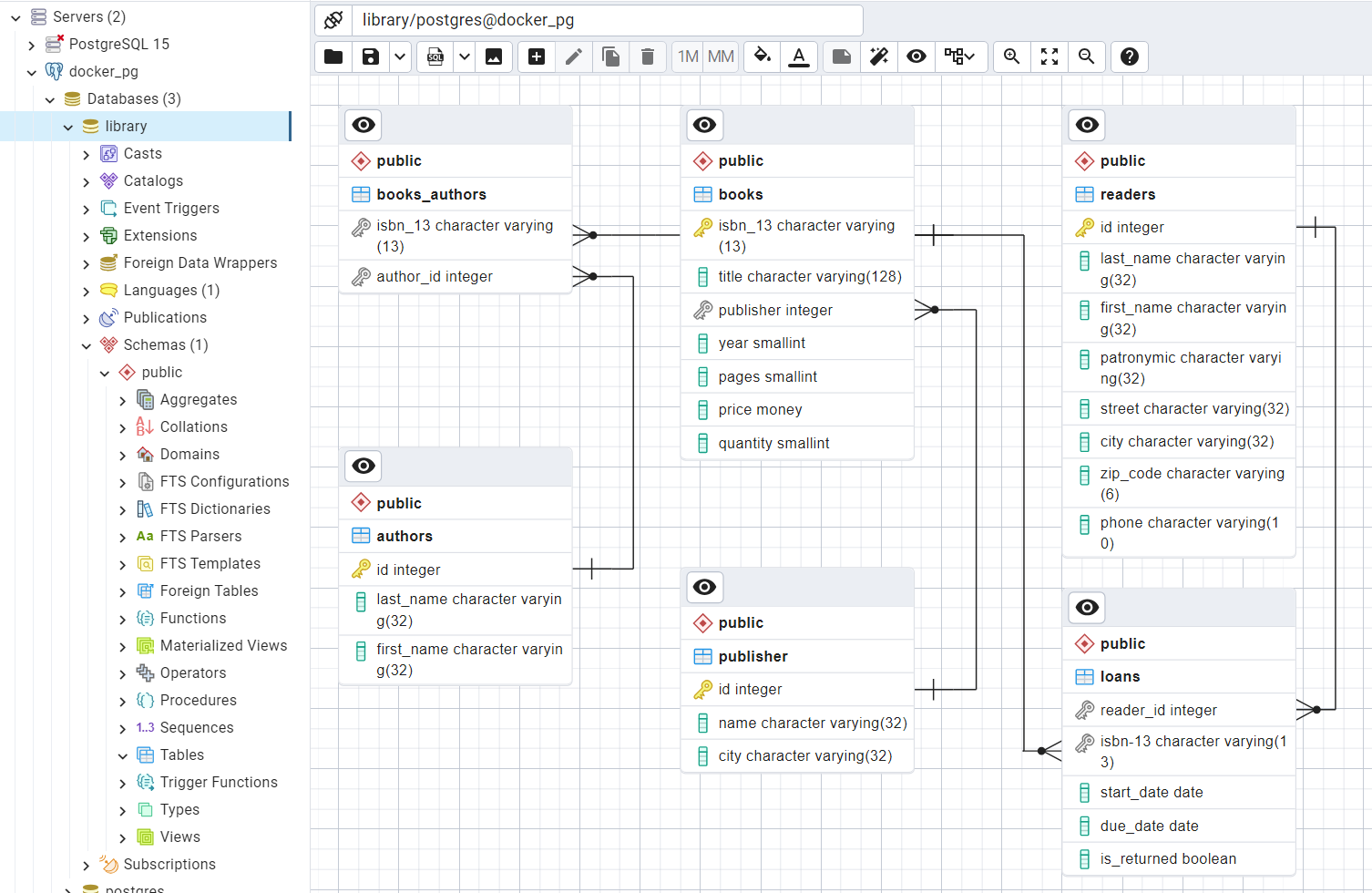Download the diagram as an image
This screenshot has width=1372, height=893.
point(494,56)
